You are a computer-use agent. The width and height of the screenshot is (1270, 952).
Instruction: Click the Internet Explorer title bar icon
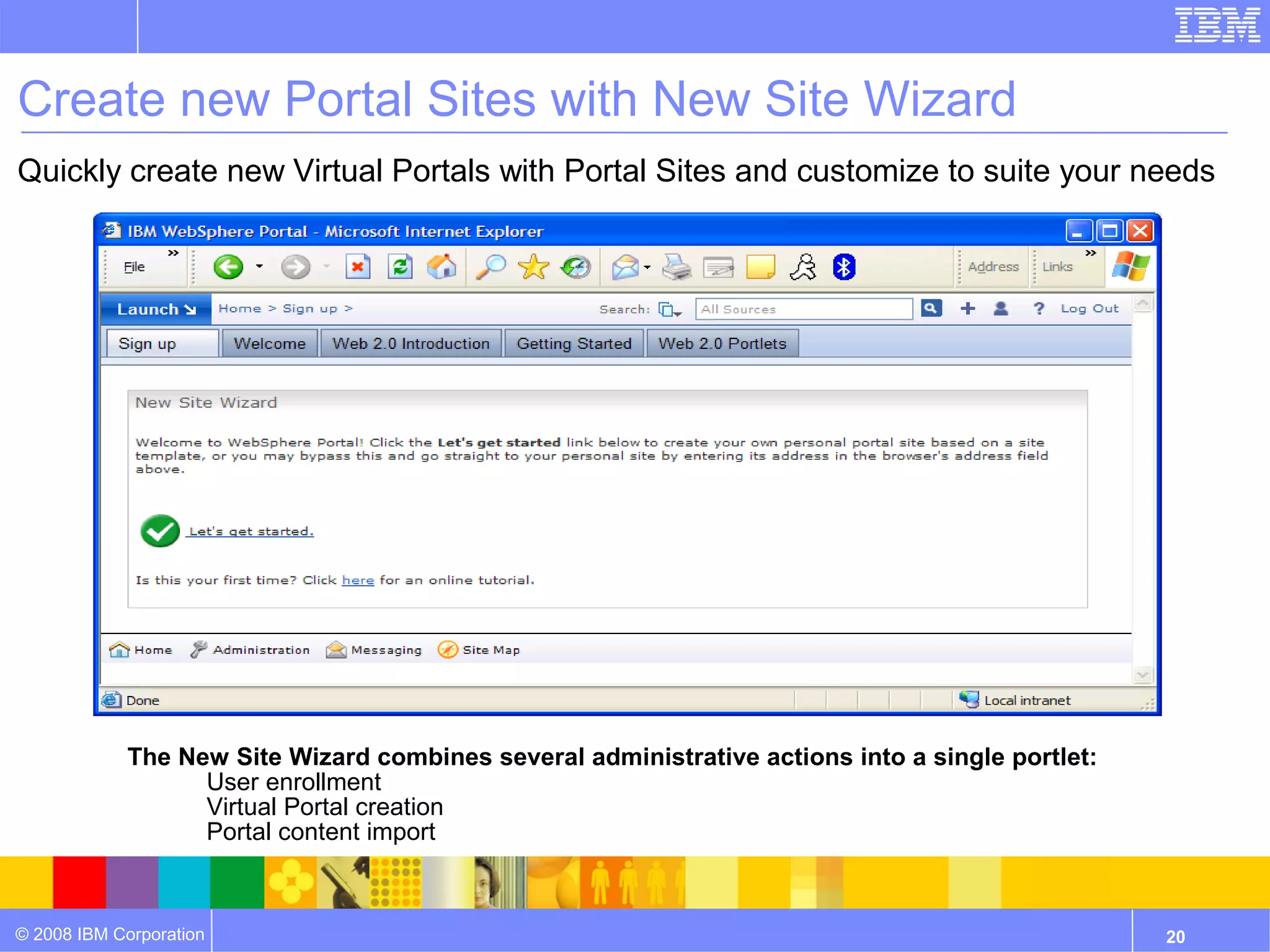[x=112, y=231]
